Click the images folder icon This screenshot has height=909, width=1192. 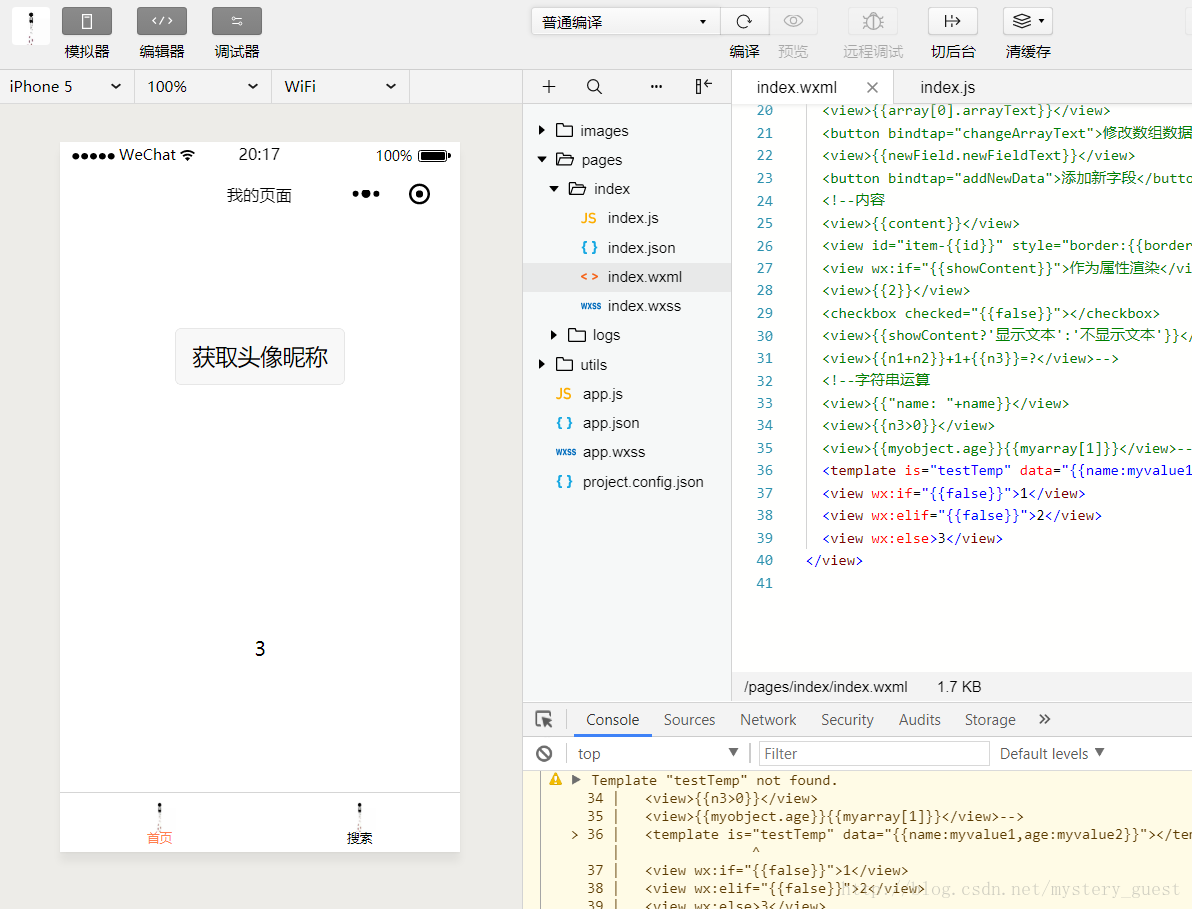coord(565,130)
